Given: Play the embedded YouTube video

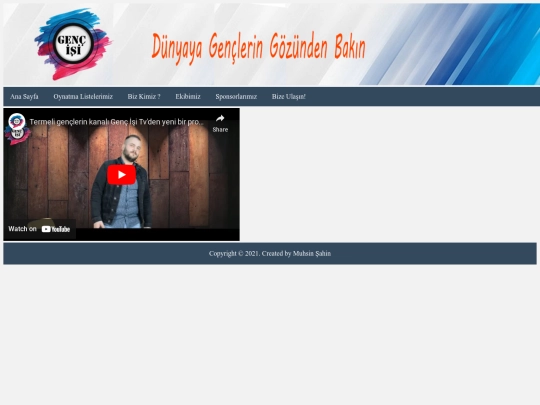Looking at the screenshot, I should pos(121,175).
